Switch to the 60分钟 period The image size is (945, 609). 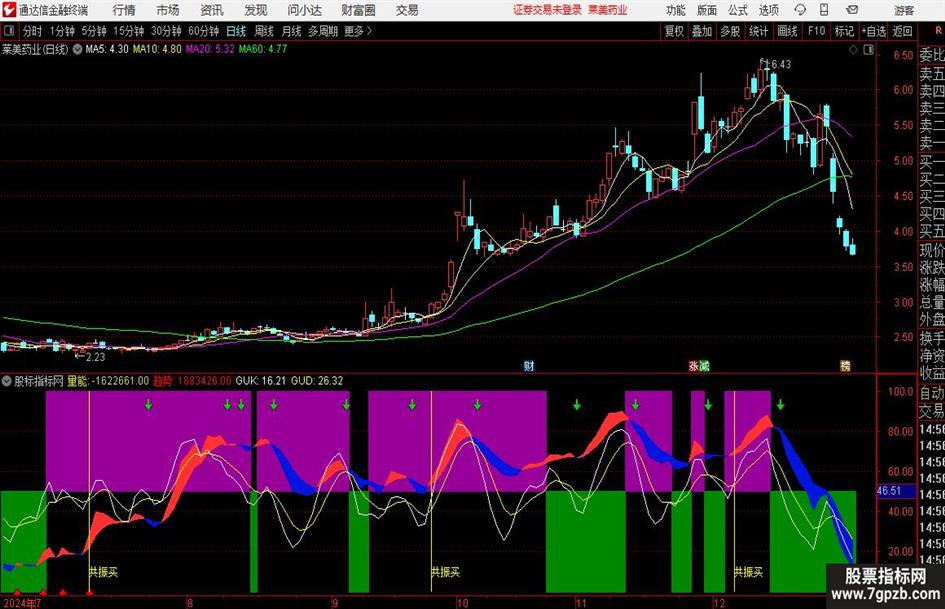203,31
